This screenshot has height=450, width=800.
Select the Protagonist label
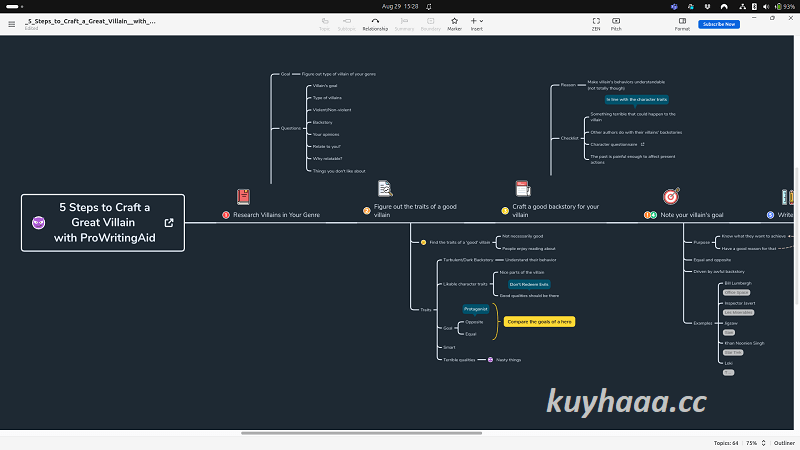pos(476,309)
